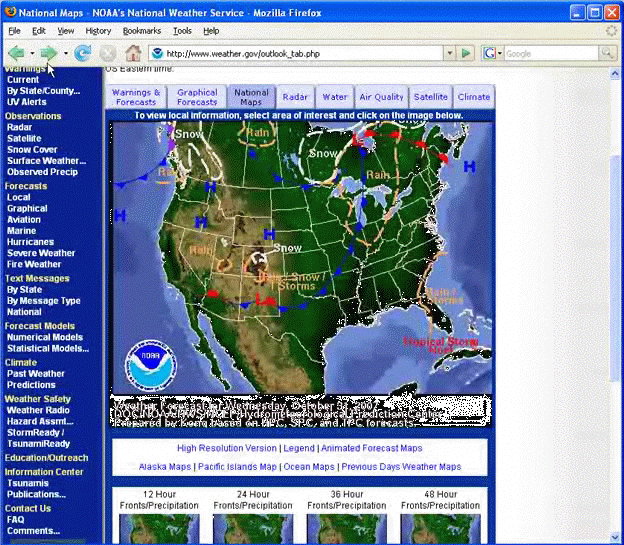Image resolution: width=624 pixels, height=545 pixels.
Task: Click the 24 Hour Fronts/Precipitation thumbnail
Action: click(253, 529)
